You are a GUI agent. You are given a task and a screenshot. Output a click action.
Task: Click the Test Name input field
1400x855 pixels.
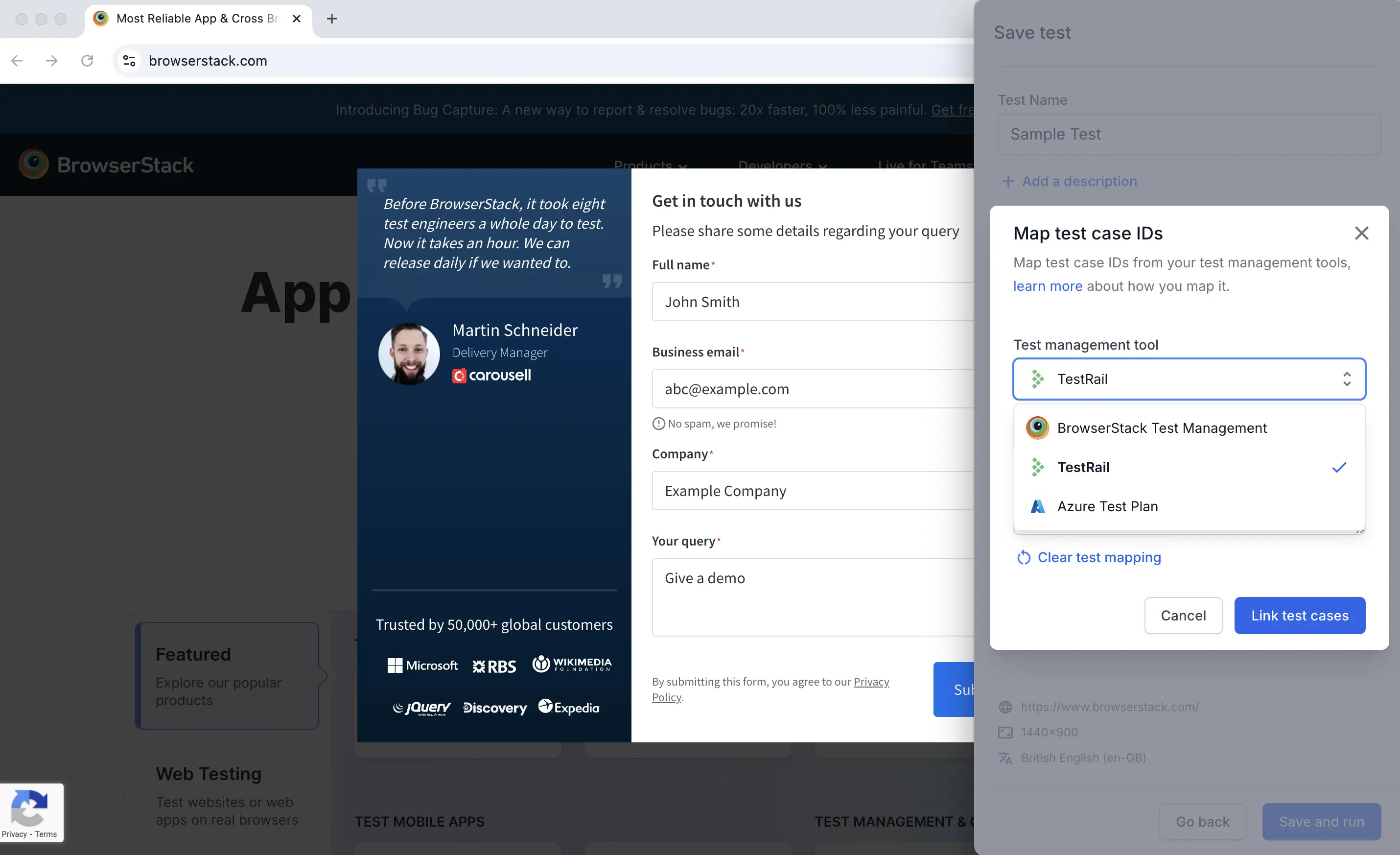coord(1190,133)
